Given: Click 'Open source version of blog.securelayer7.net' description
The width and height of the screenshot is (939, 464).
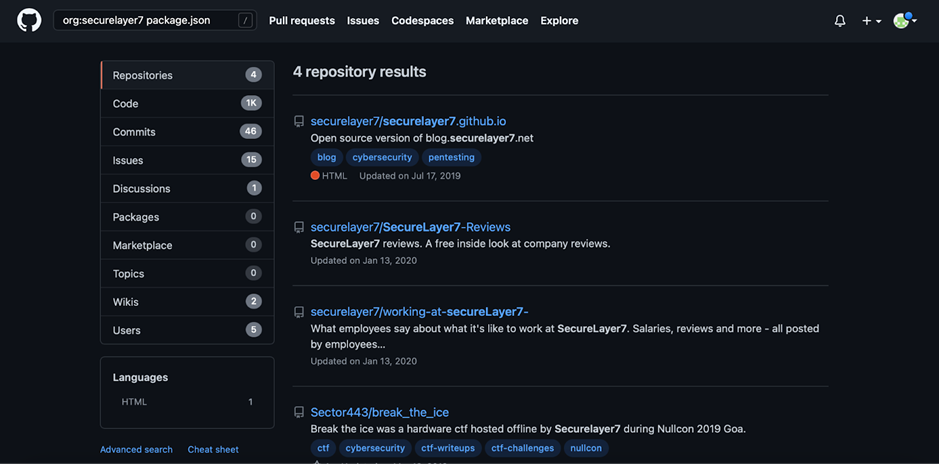Looking at the screenshot, I should point(422,138).
